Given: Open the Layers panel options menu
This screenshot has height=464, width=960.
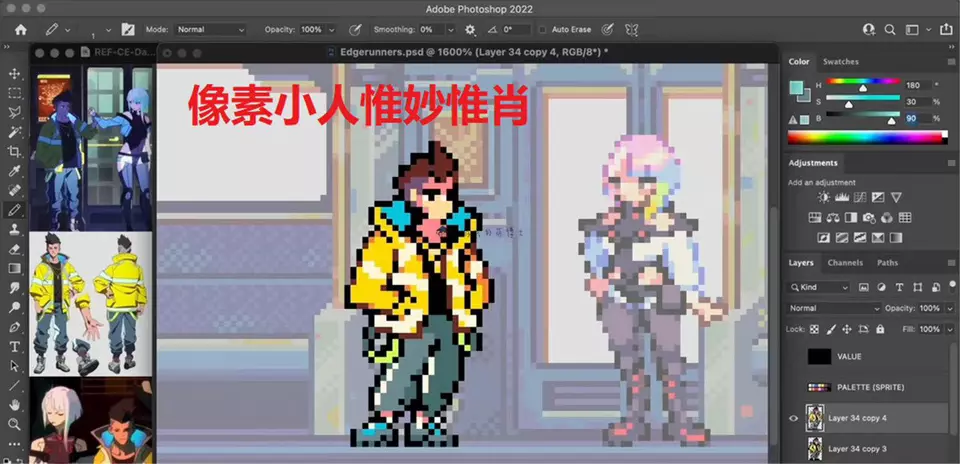Looking at the screenshot, I should click(951, 263).
